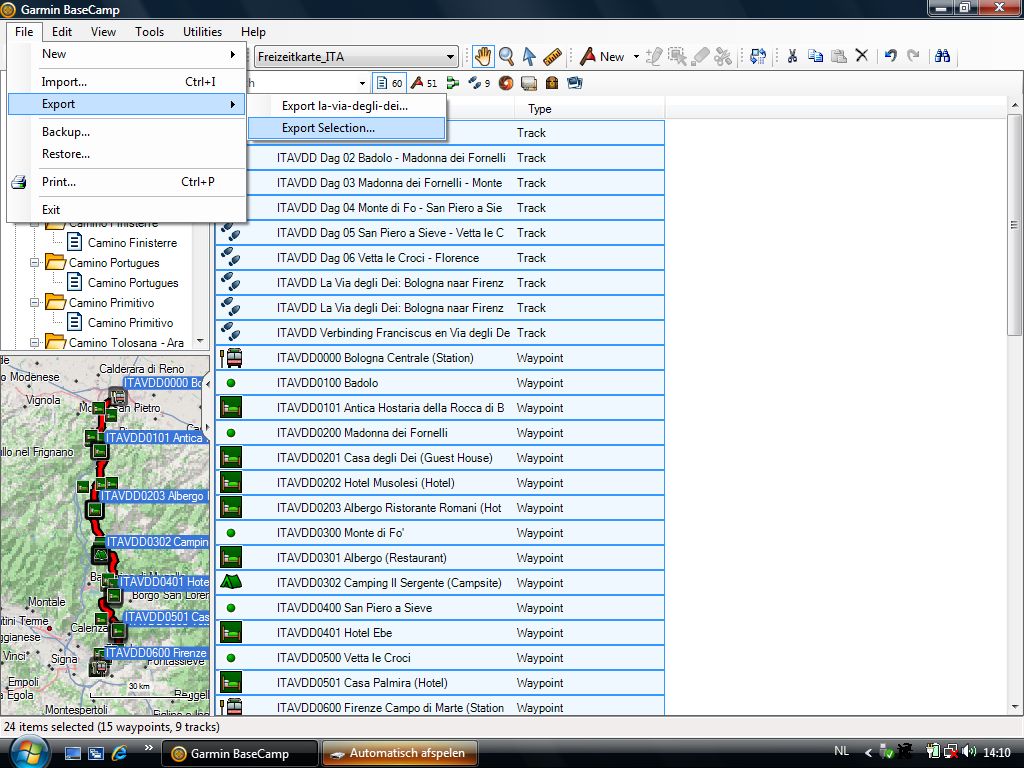Click the Type column header
The height and width of the screenshot is (768, 1024).
tap(540, 109)
